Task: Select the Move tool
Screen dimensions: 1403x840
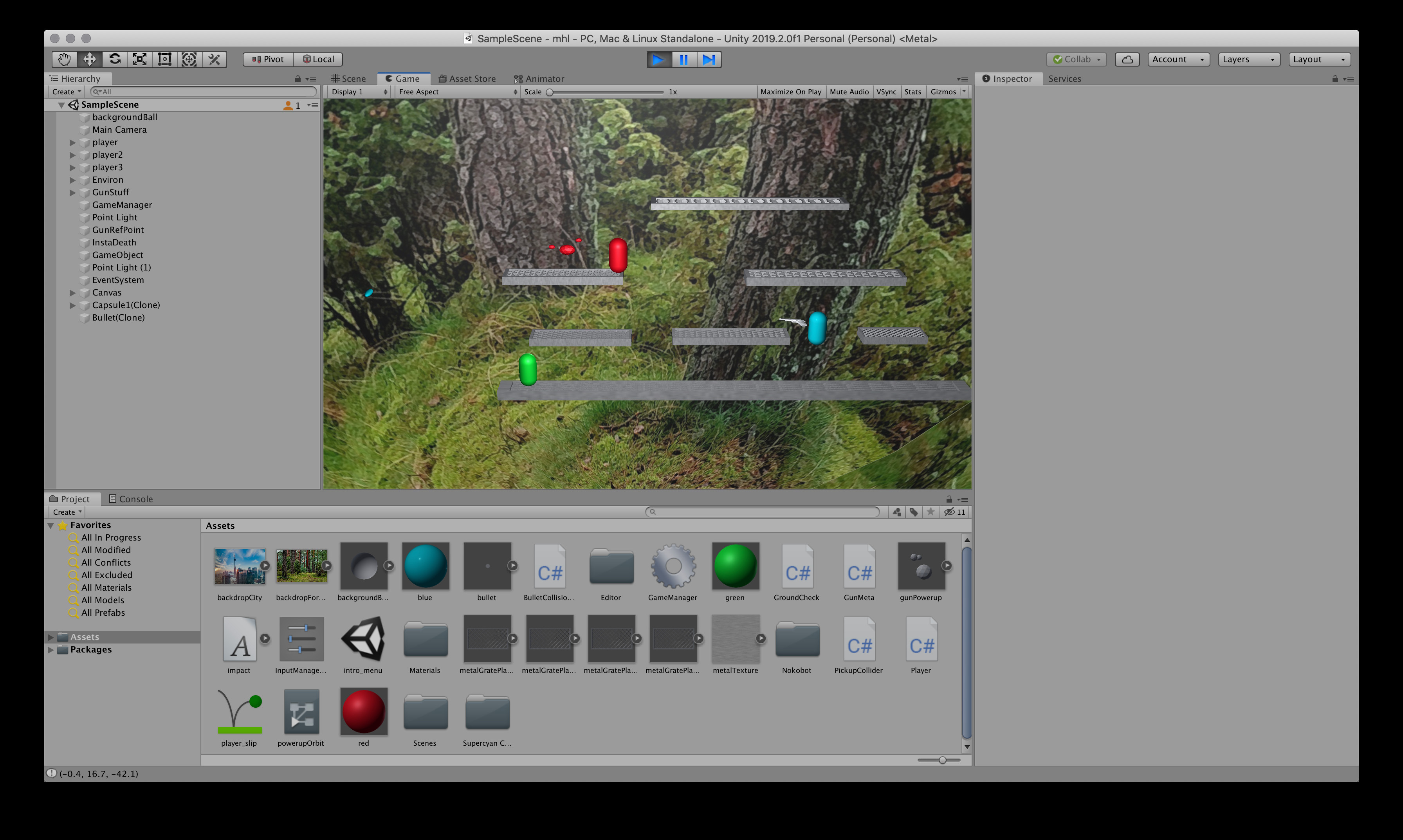Action: [x=89, y=59]
